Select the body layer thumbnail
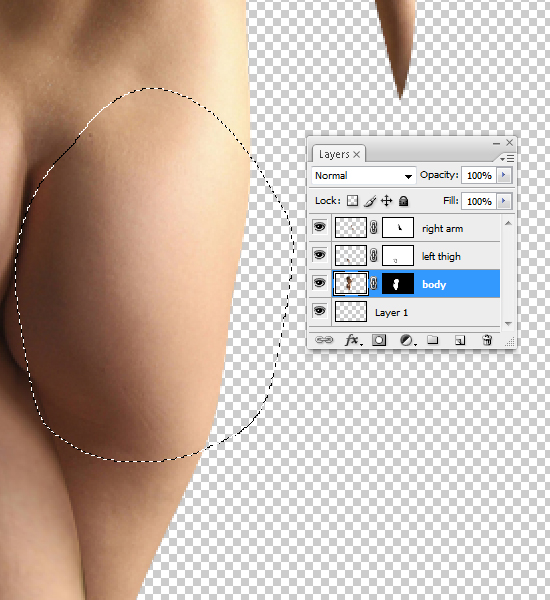The width and height of the screenshot is (550, 600). click(x=351, y=284)
